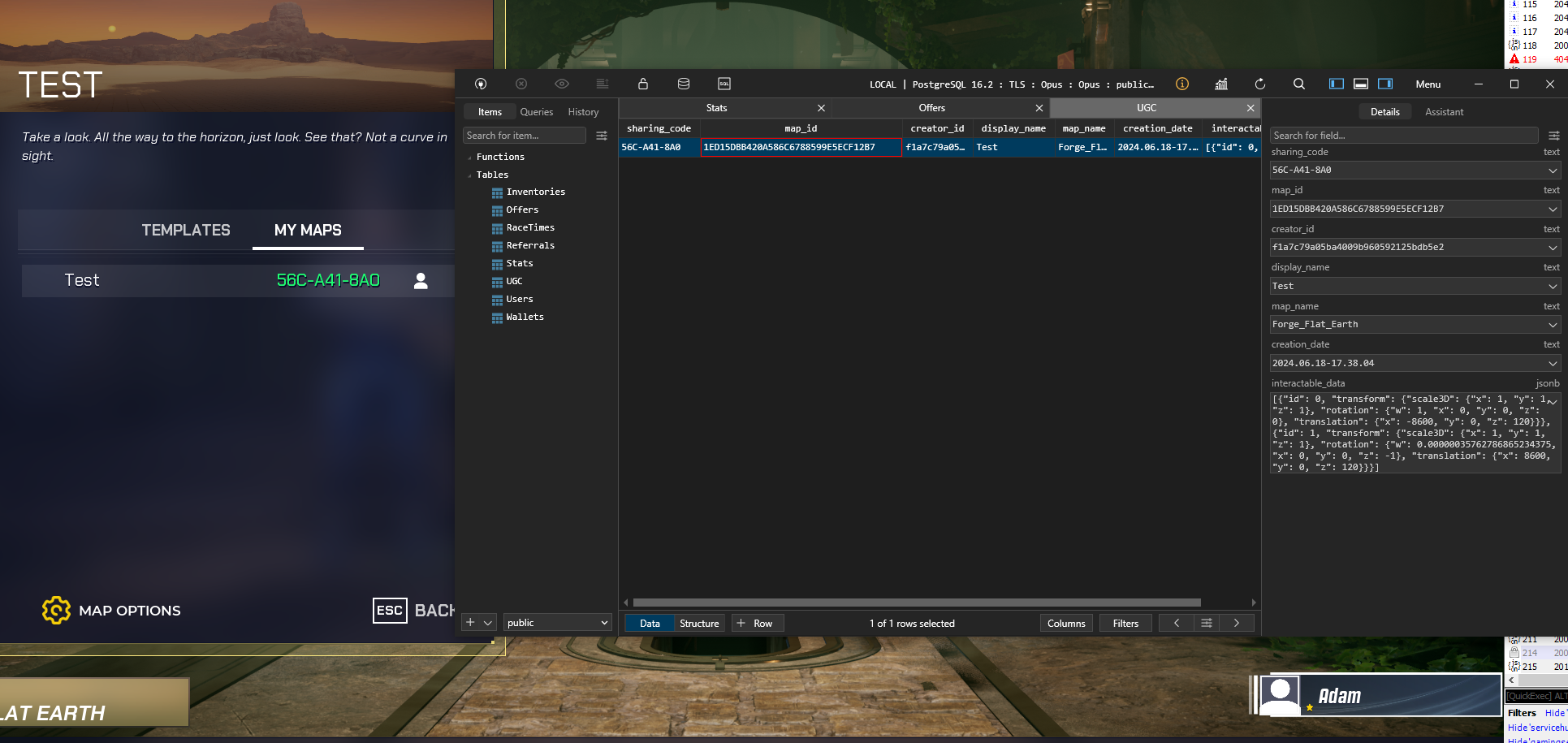
Task: Toggle the bottom console panel
Action: [x=1361, y=84]
